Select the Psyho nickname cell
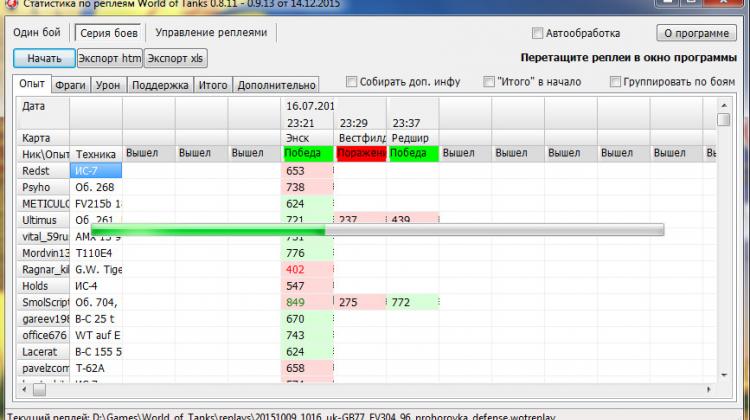The height and width of the screenshot is (420, 750). 44,187
